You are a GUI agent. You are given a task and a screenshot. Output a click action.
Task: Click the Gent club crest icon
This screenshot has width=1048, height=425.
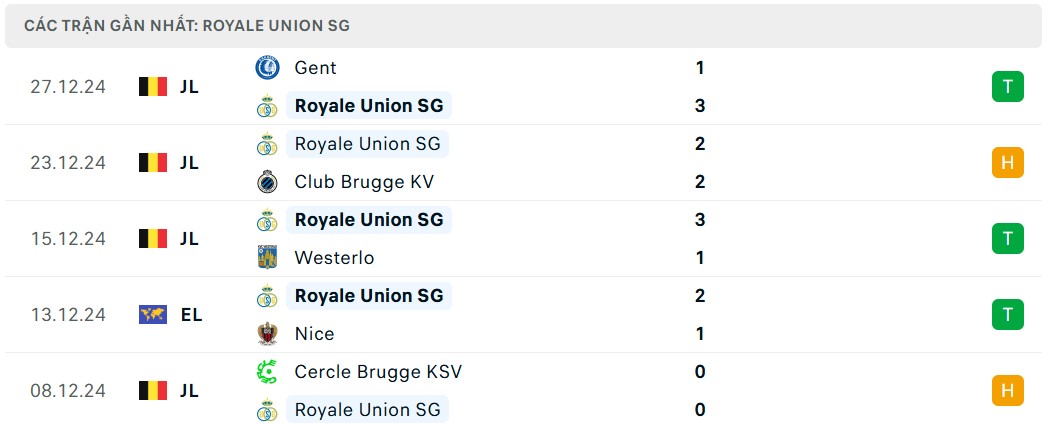267,68
